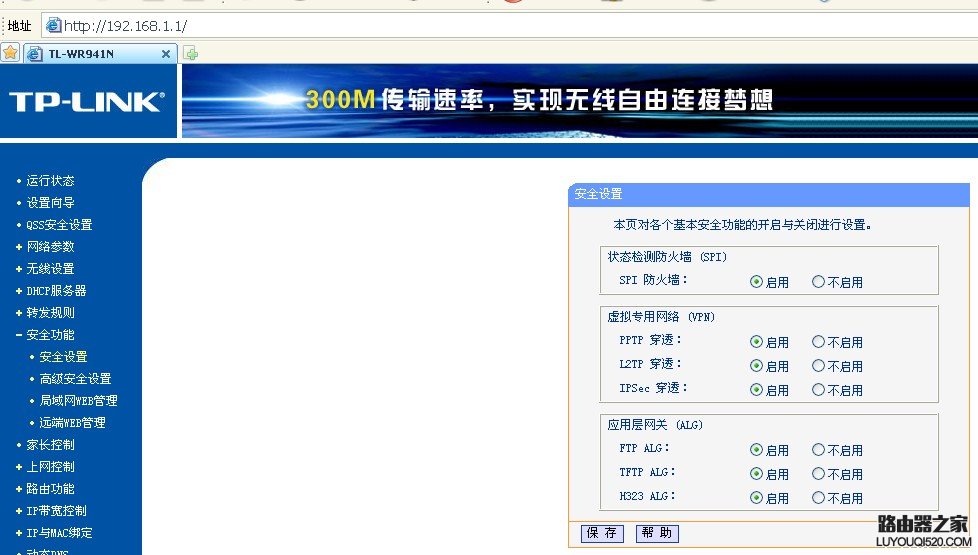The height and width of the screenshot is (555, 978).
Task: Close the TL-WR941N tab
Action: 166,54
